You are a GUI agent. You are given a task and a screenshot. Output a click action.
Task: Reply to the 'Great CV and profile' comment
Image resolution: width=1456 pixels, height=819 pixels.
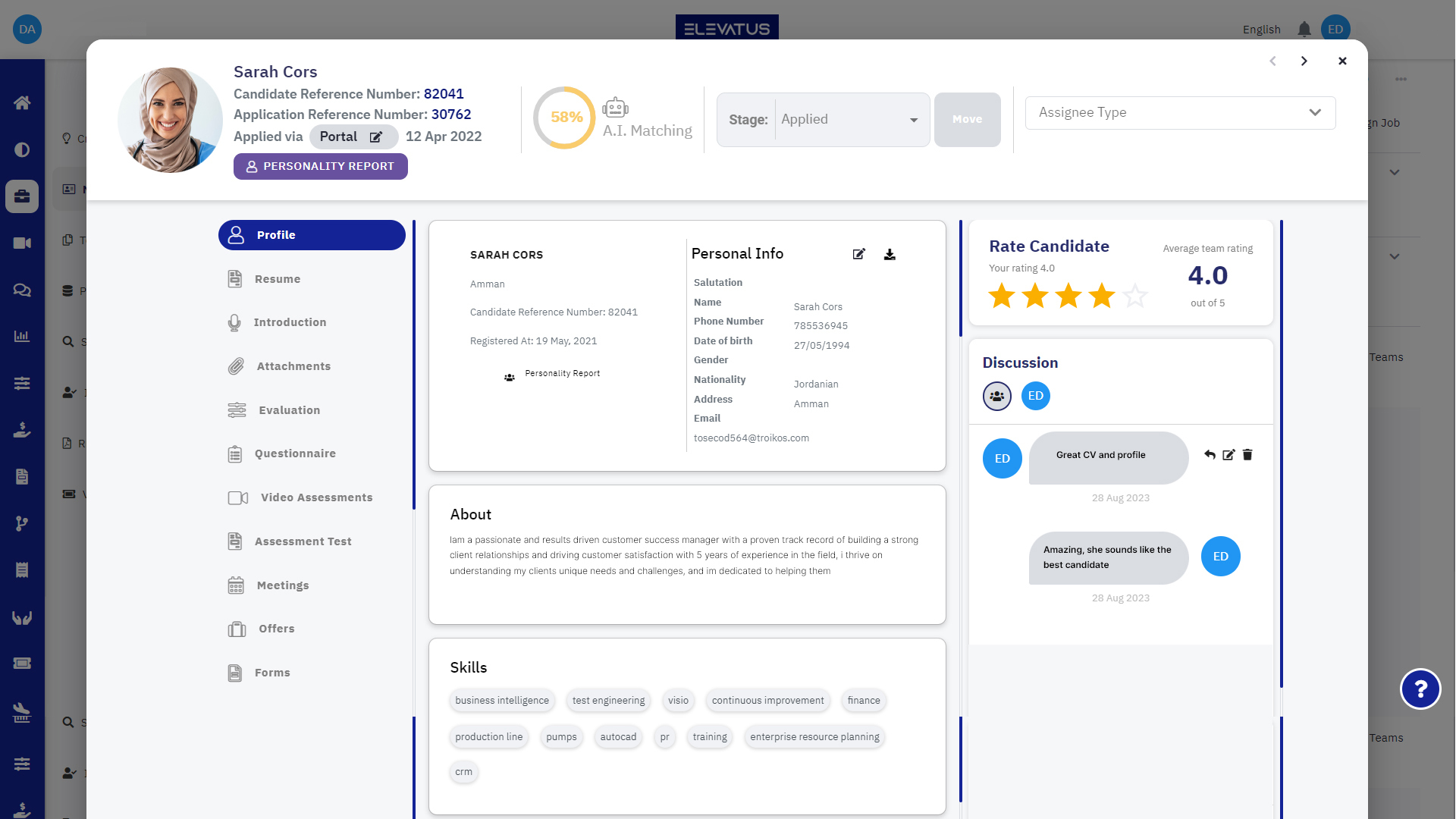click(x=1210, y=454)
